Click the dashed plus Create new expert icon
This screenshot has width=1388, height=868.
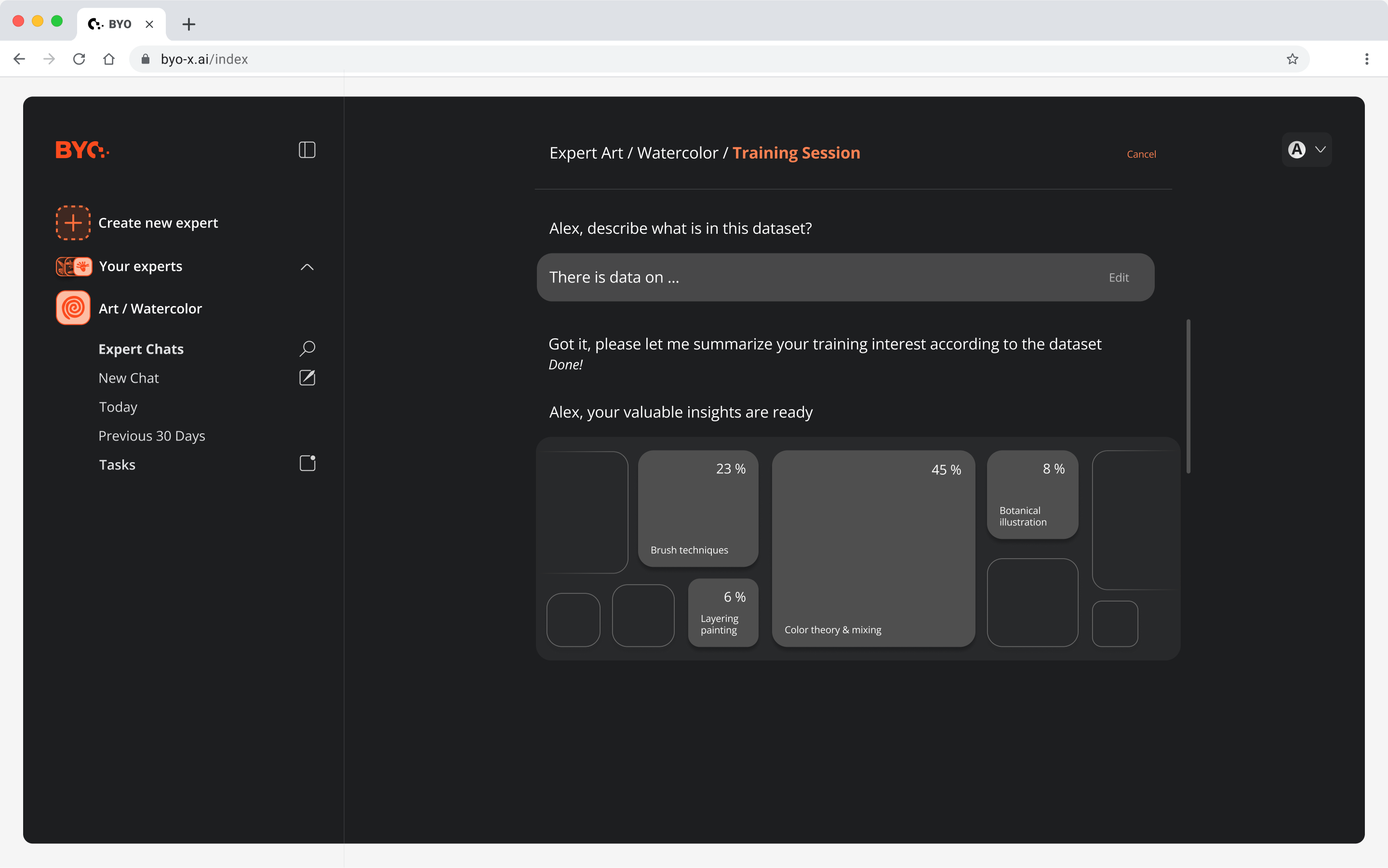click(73, 223)
